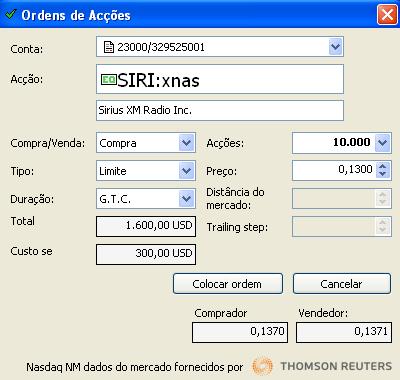Click the Duração label

32,199
